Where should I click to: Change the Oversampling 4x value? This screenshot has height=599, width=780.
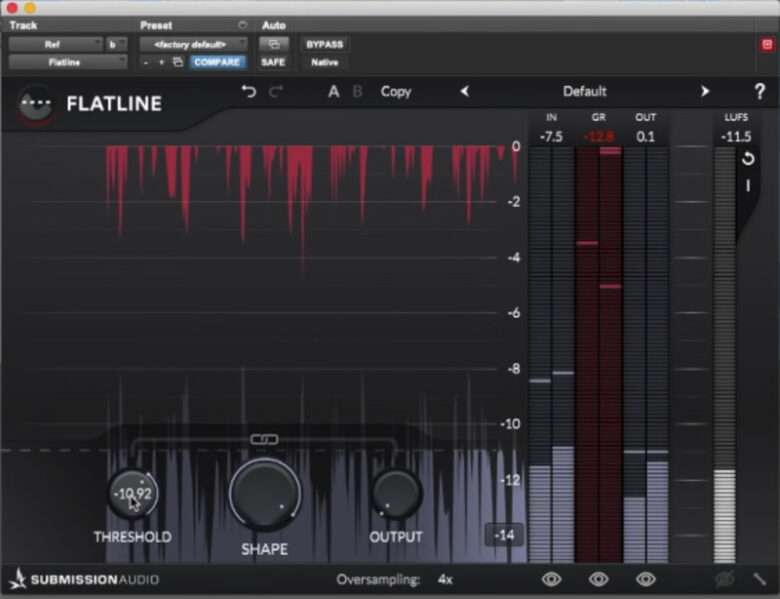pos(445,580)
